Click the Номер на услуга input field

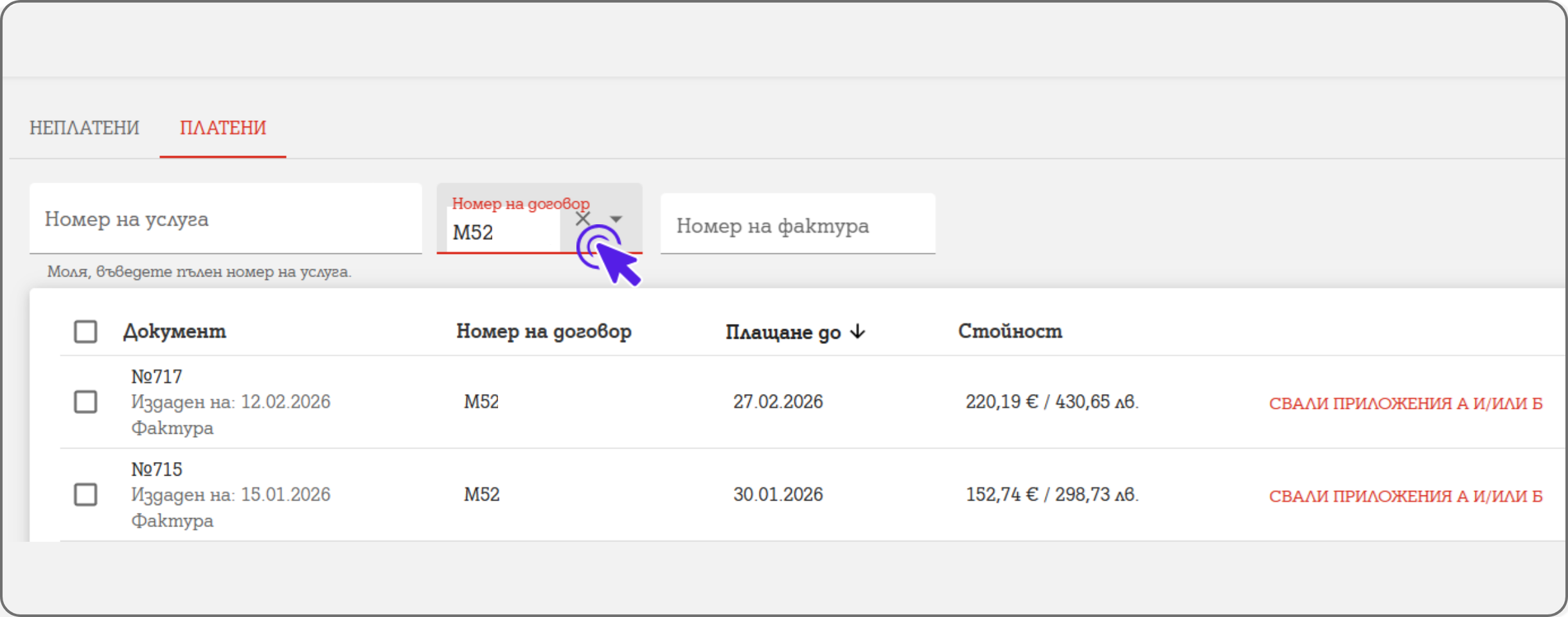tap(225, 219)
